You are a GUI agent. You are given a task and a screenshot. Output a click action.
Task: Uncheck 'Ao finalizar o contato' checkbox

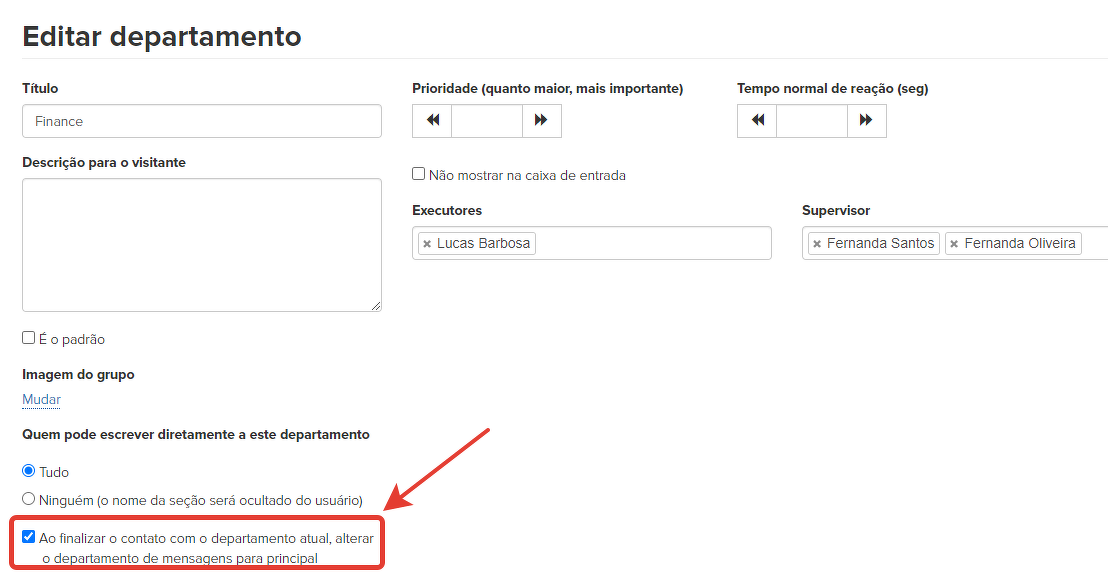[x=29, y=537]
